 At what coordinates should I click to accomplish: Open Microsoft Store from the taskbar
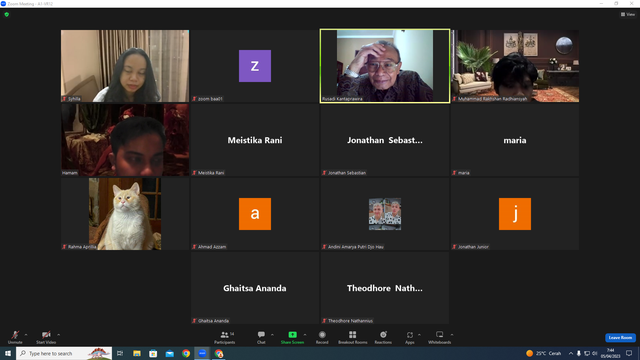click(153, 353)
